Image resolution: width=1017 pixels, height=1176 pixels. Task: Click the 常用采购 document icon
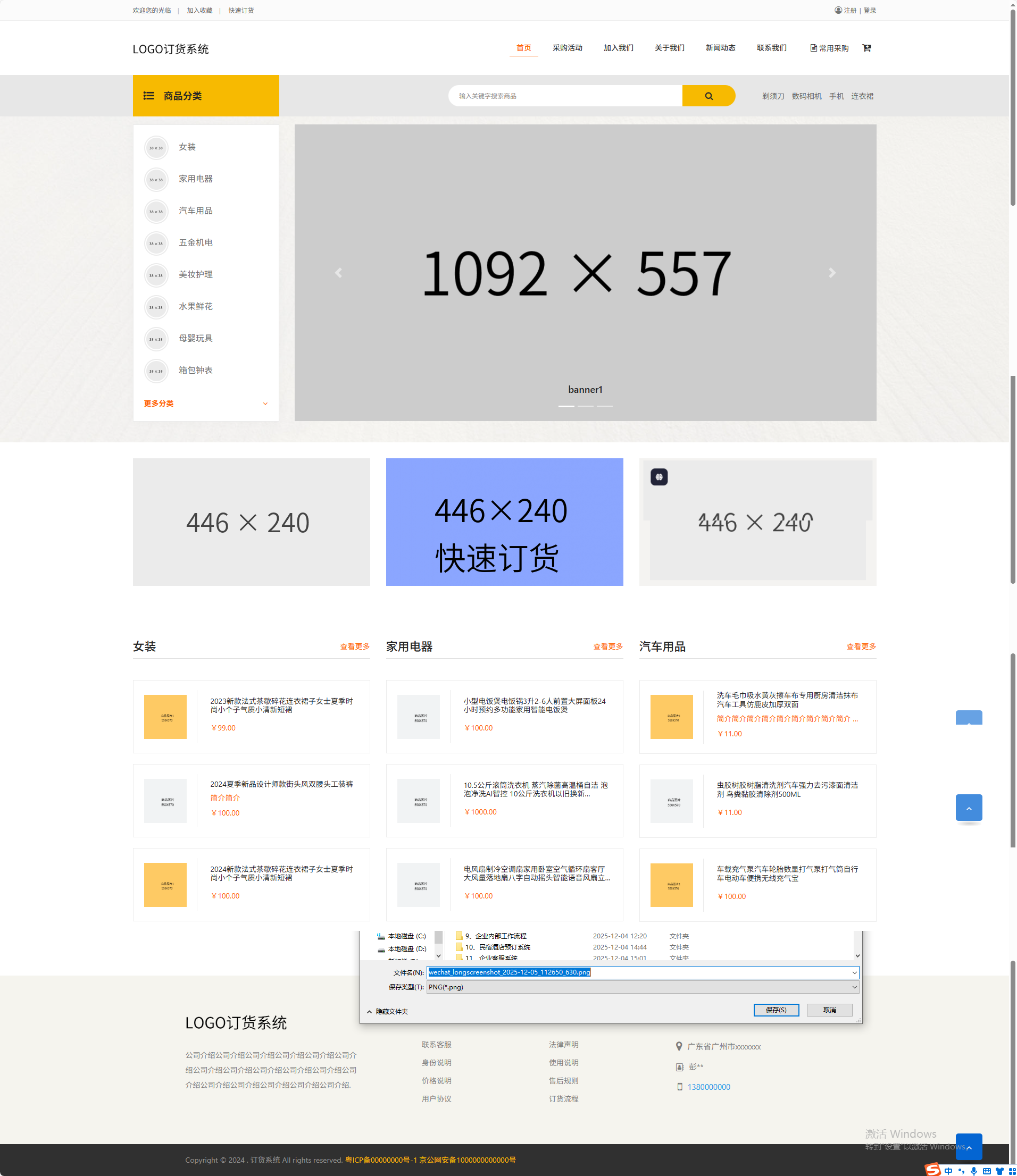(813, 48)
